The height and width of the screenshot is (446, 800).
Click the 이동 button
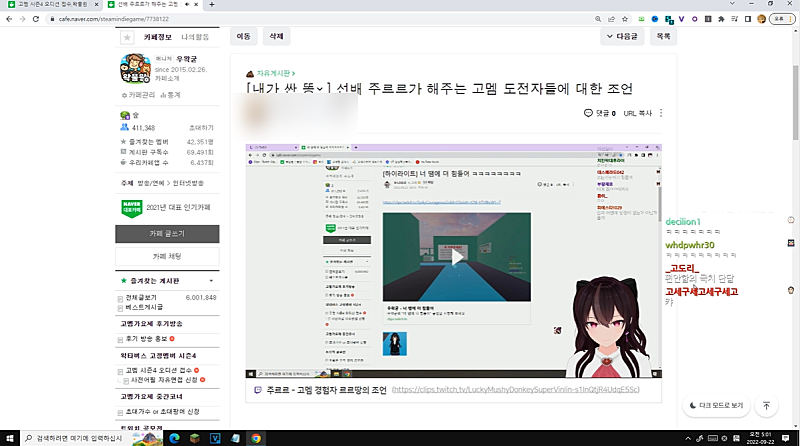tap(243, 36)
